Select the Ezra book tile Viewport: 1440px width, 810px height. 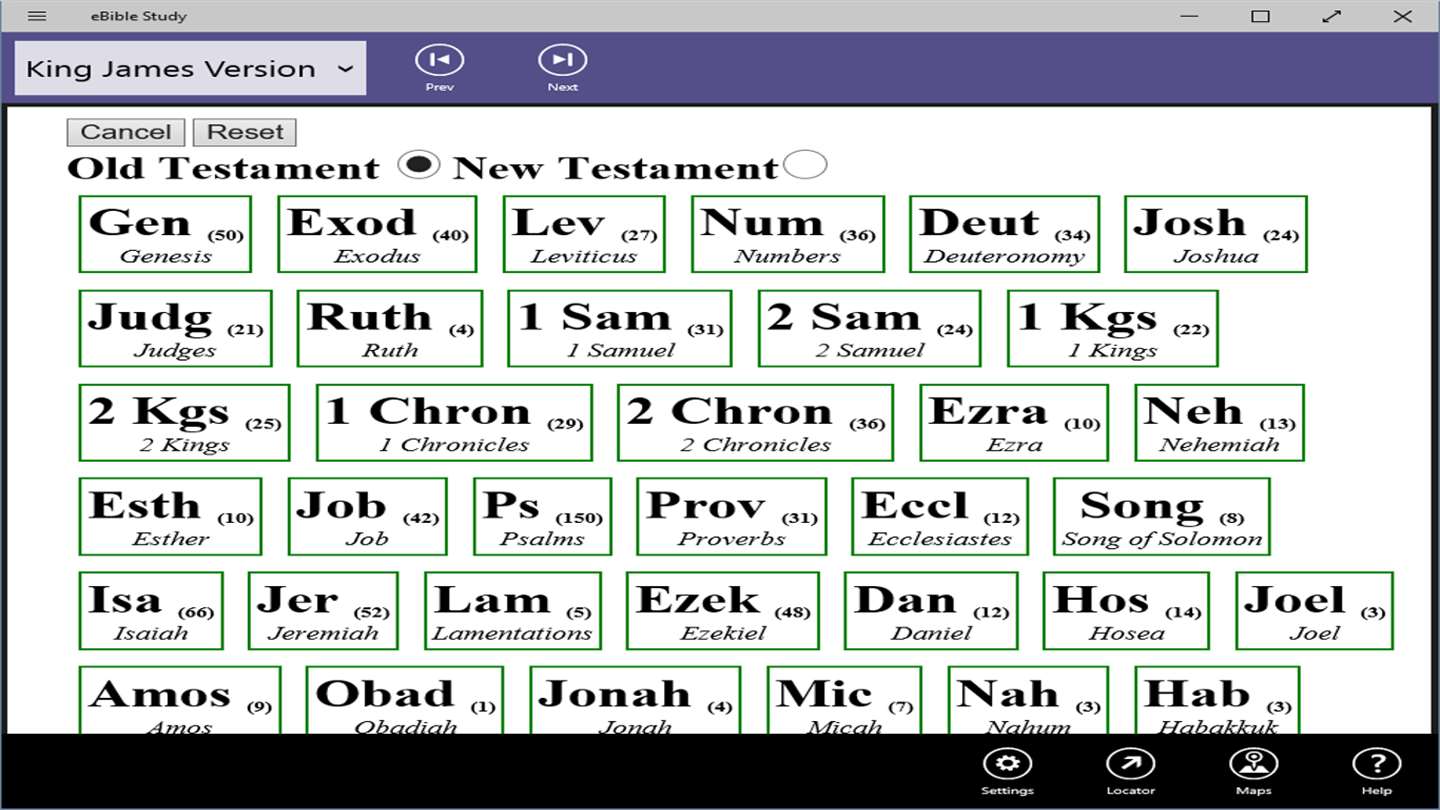tap(1014, 422)
